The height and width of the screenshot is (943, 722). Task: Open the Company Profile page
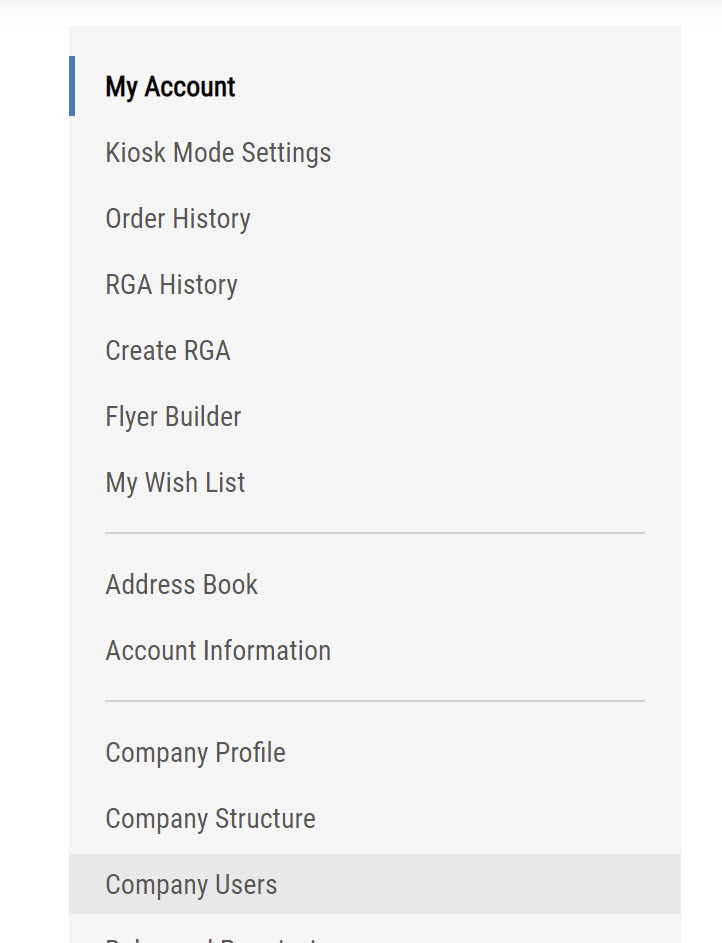pos(195,753)
